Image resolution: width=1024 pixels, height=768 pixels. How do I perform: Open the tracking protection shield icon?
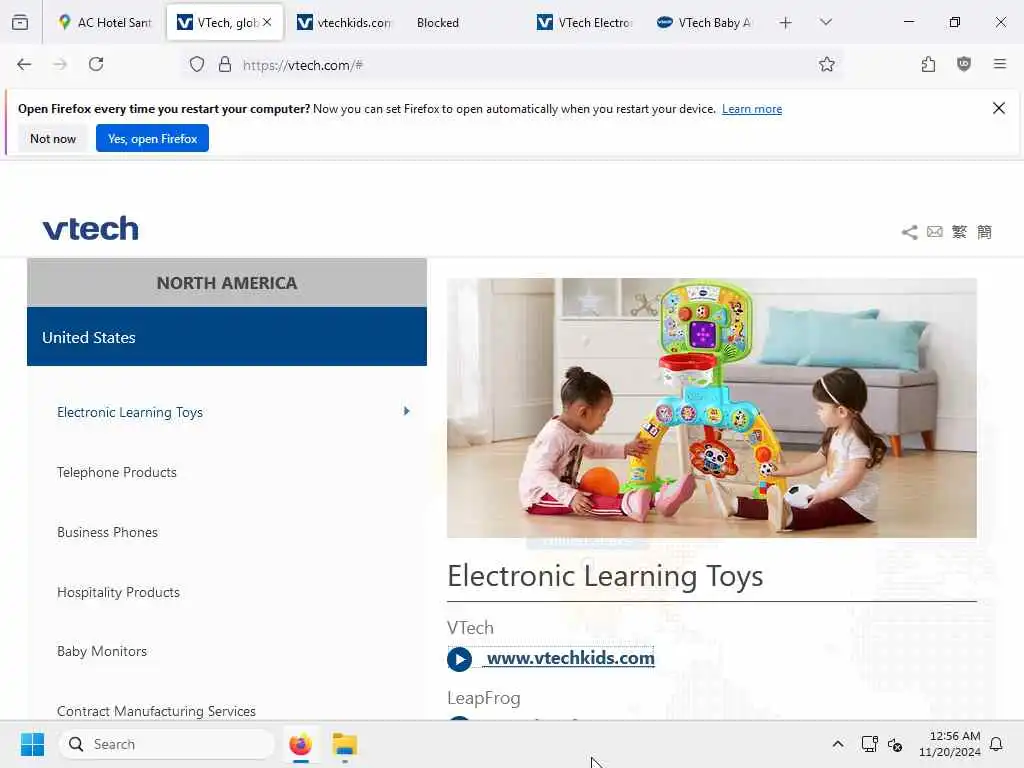(x=197, y=64)
